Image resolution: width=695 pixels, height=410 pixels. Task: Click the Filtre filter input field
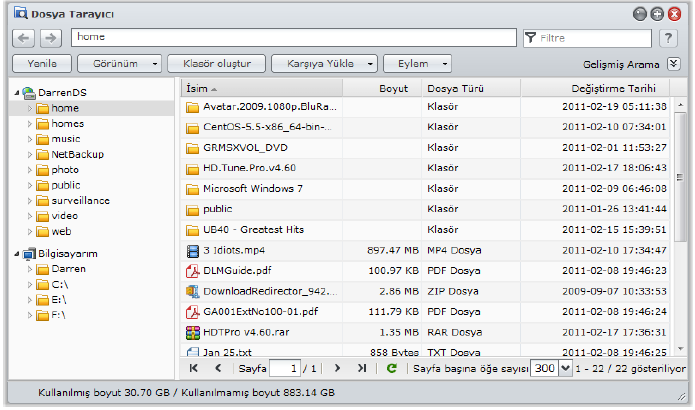pos(590,38)
